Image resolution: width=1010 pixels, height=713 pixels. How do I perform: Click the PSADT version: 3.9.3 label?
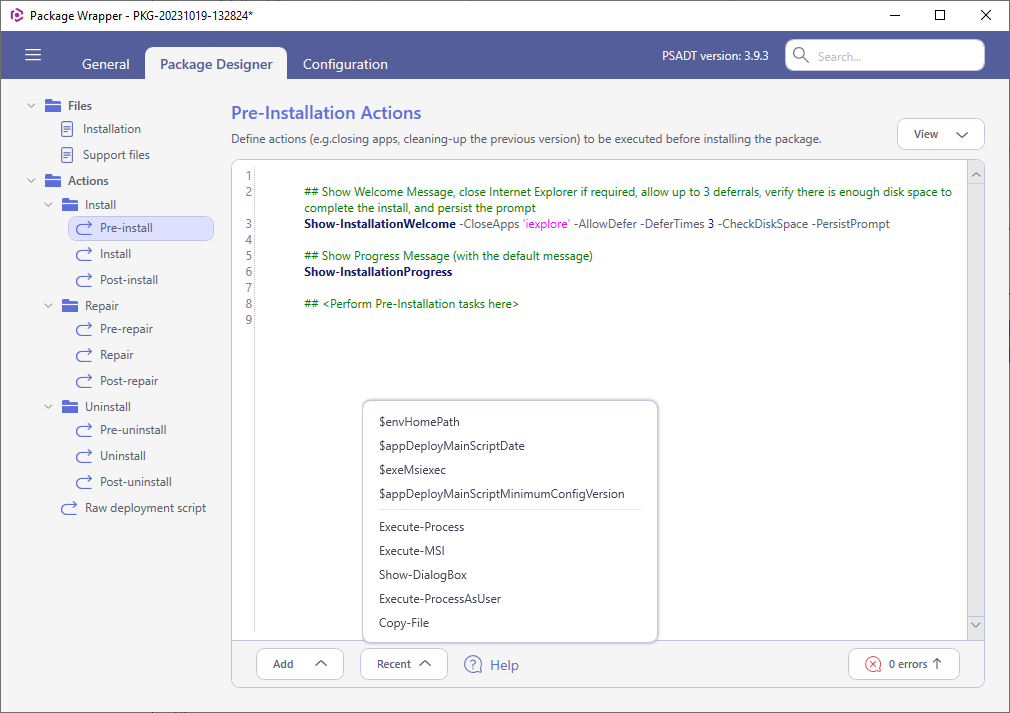click(x=715, y=56)
